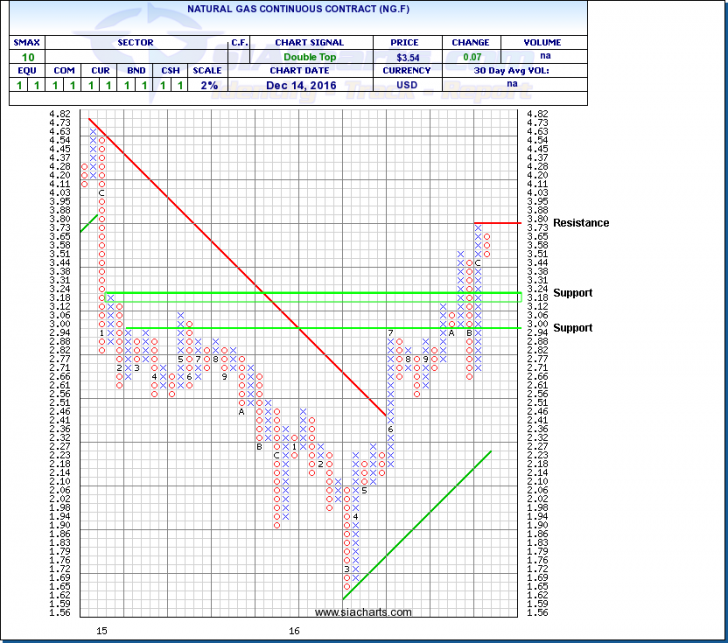Click the year 16 marker on the x-axis
The image size is (728, 643).
(295, 631)
